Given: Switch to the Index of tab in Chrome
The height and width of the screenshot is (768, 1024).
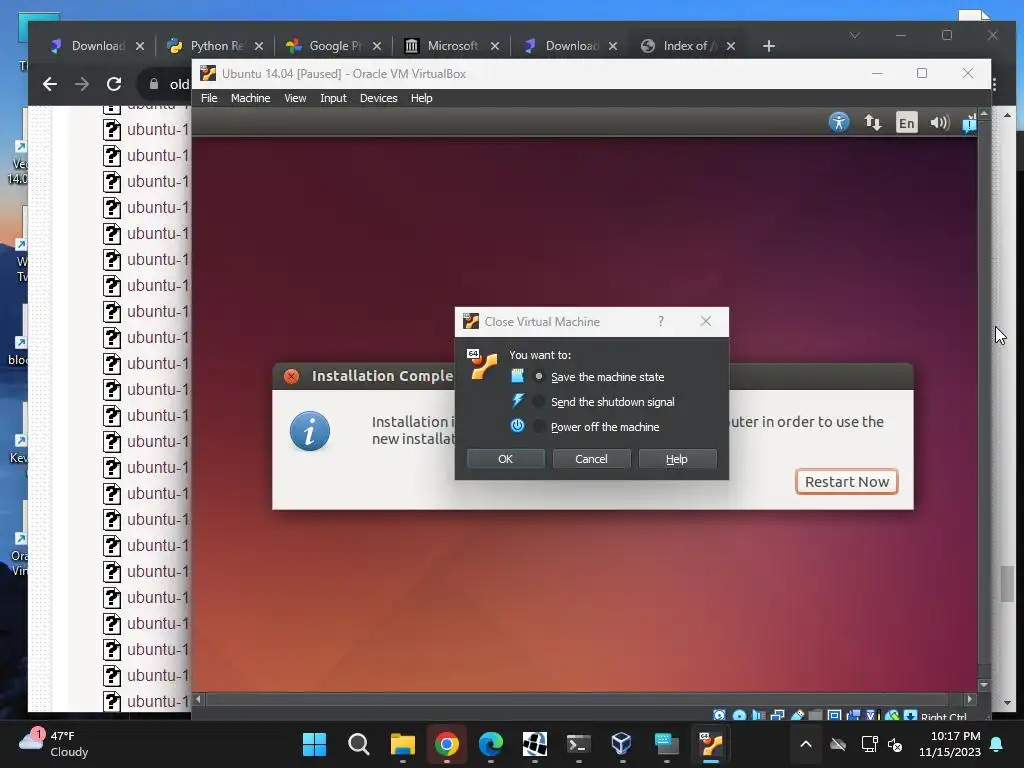Looking at the screenshot, I should pyautogui.click(x=688, y=46).
